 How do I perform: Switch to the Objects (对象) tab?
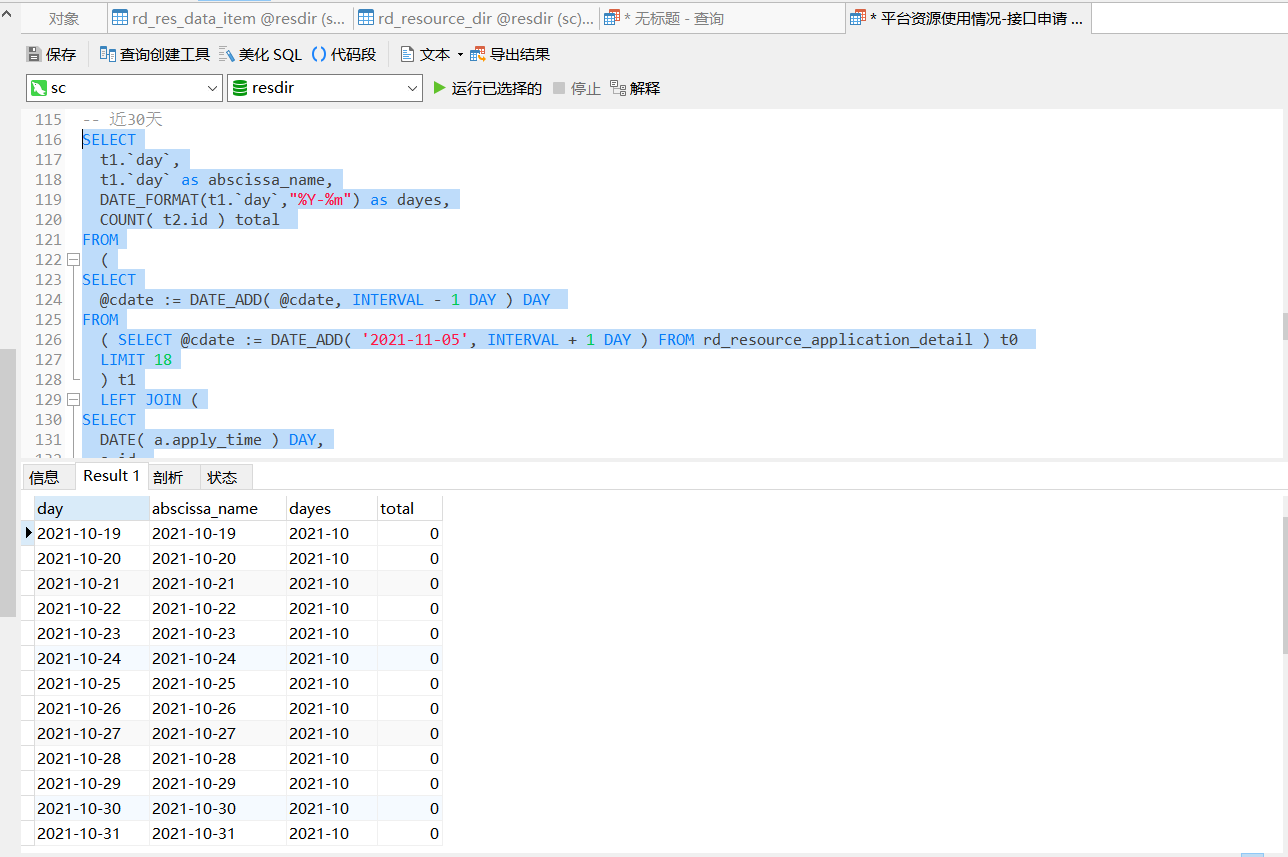(64, 18)
